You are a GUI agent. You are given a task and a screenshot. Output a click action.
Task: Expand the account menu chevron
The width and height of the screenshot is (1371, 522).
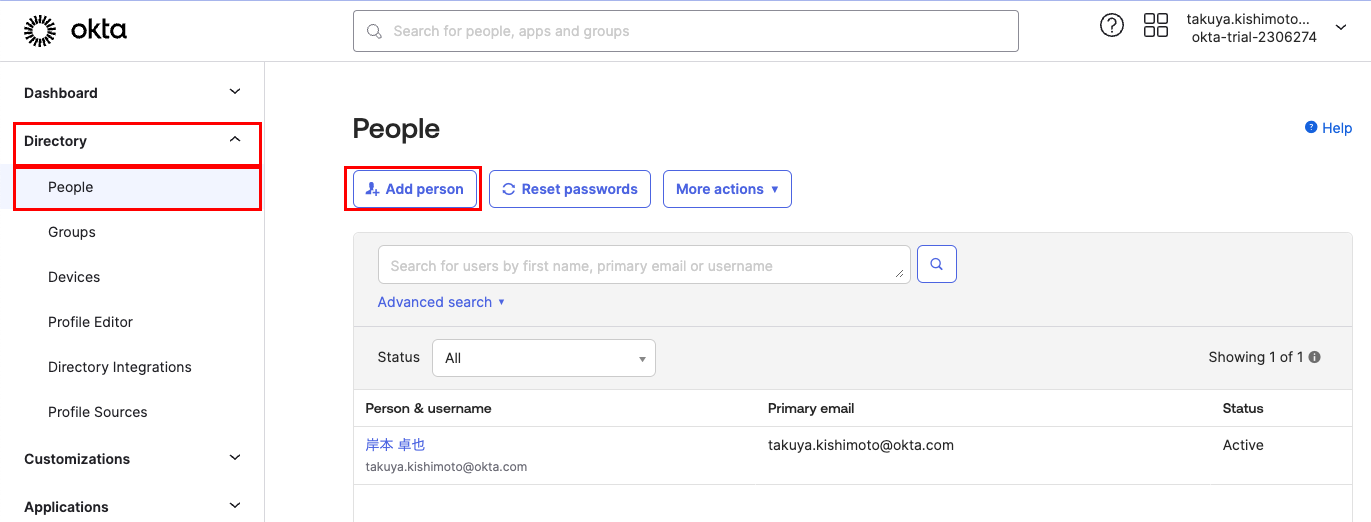(1341, 27)
